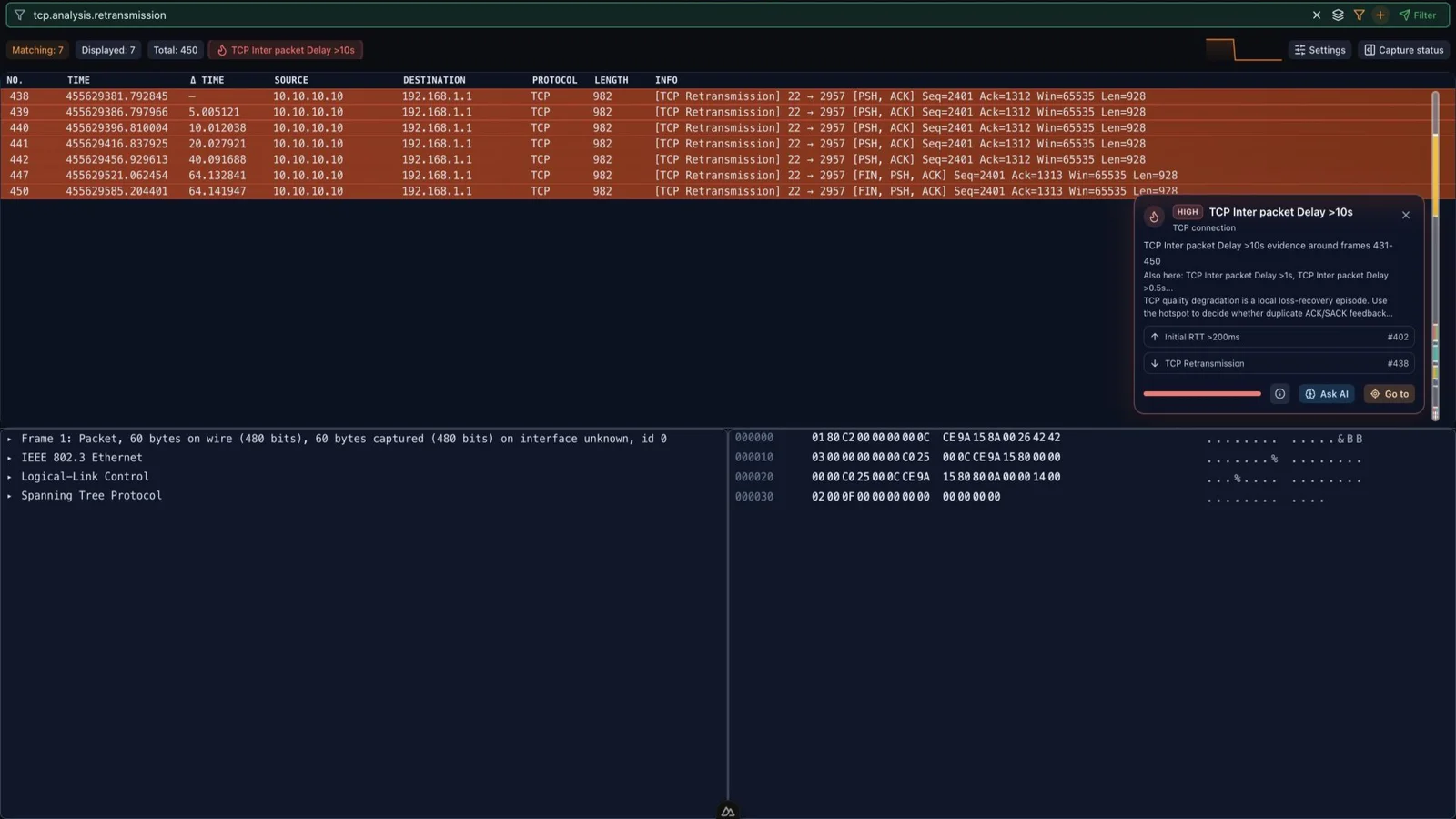Click hex offset row 000000

[754, 438]
